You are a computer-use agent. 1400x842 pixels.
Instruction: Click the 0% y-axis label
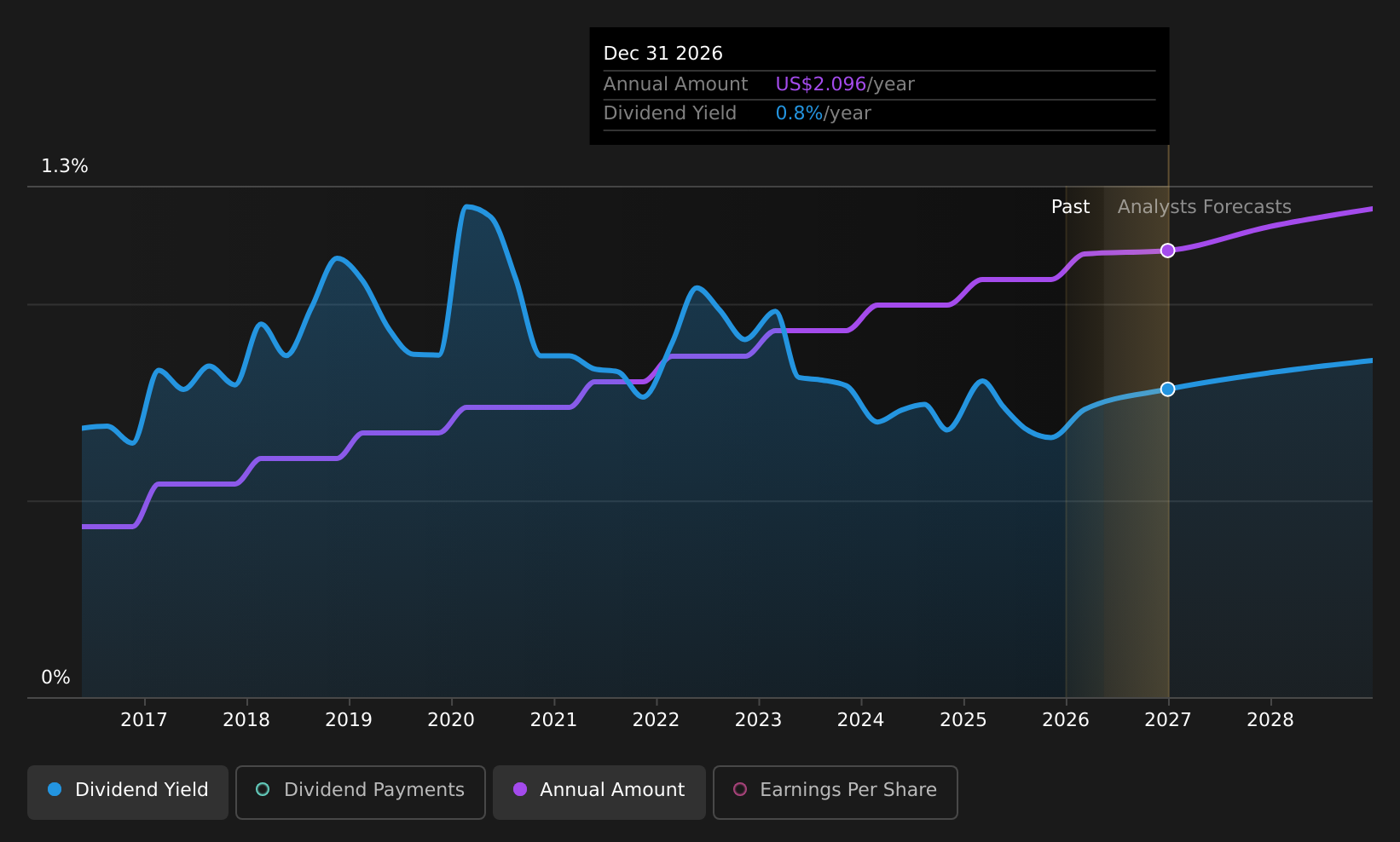pos(55,678)
